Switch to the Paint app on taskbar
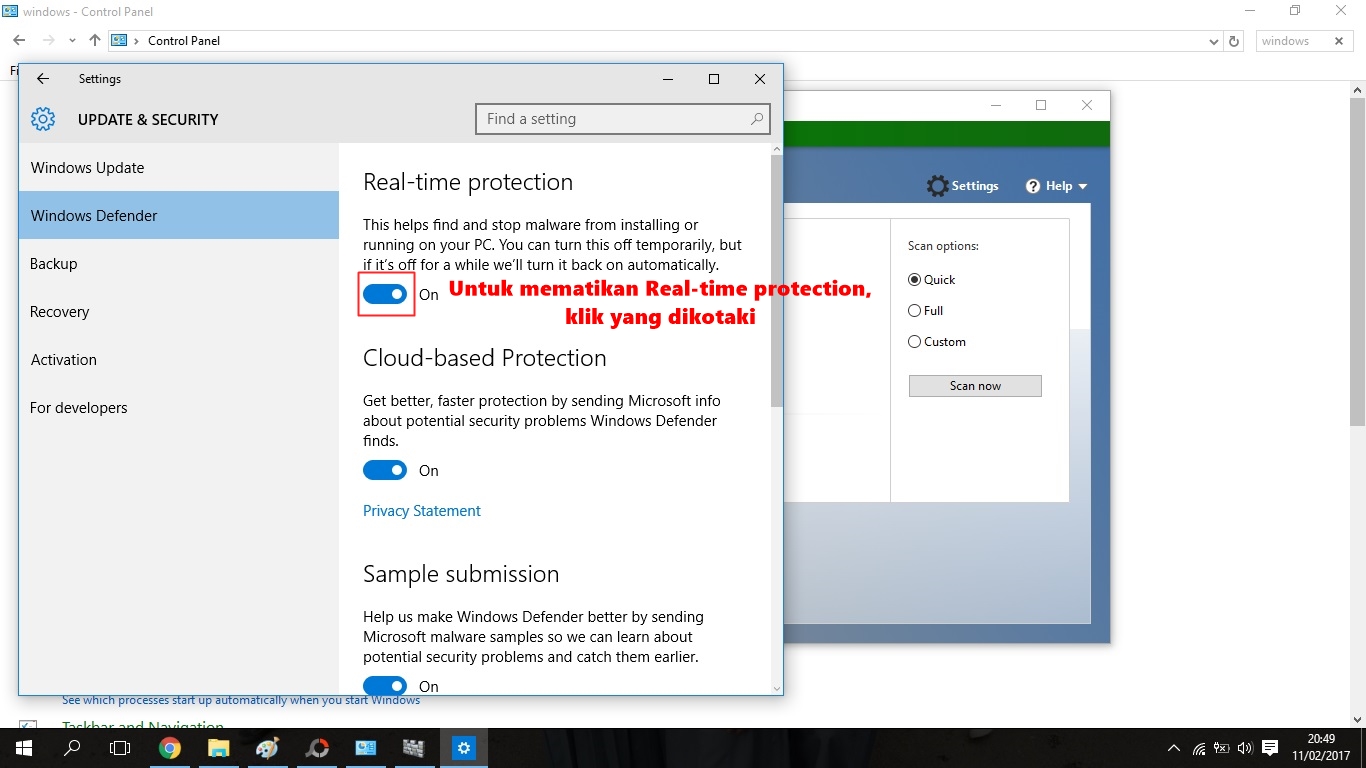Viewport: 1366px width, 768px height. click(x=267, y=748)
